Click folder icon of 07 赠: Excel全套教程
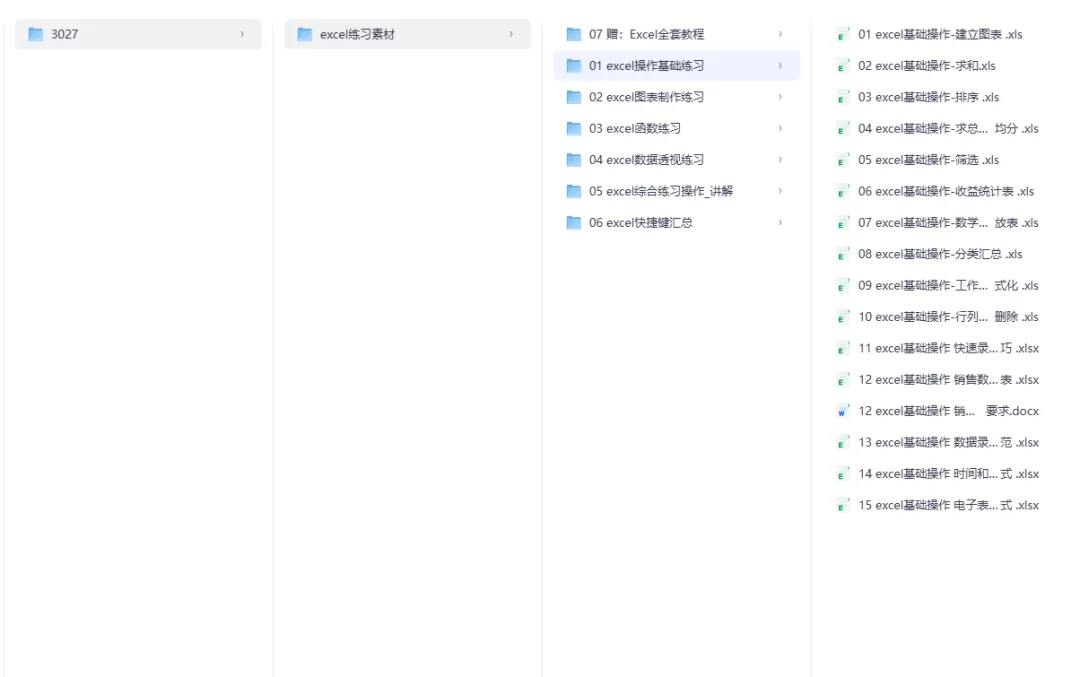The image size is (1080, 677). pos(574,34)
